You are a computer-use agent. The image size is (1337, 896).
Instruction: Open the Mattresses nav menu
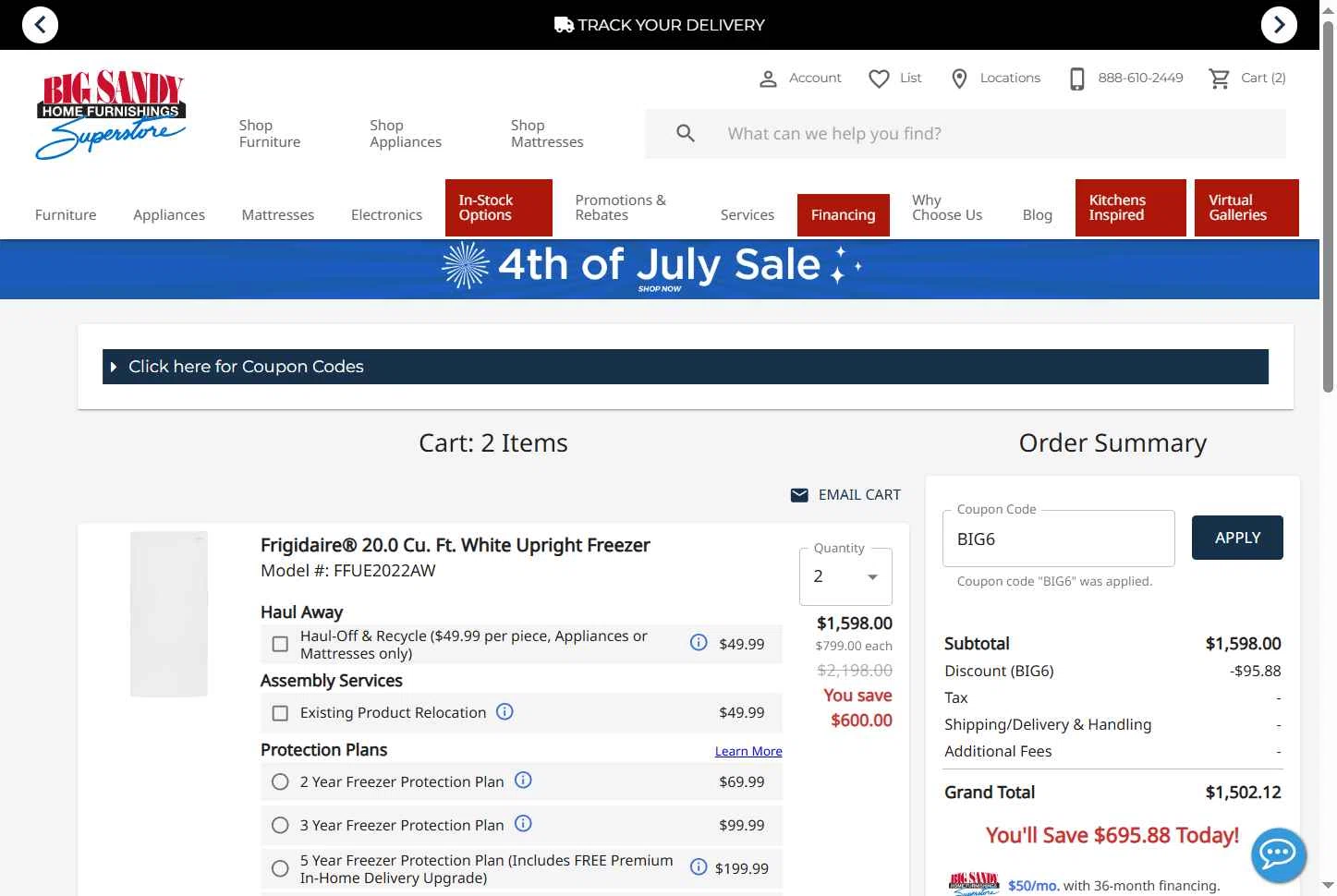[278, 214]
